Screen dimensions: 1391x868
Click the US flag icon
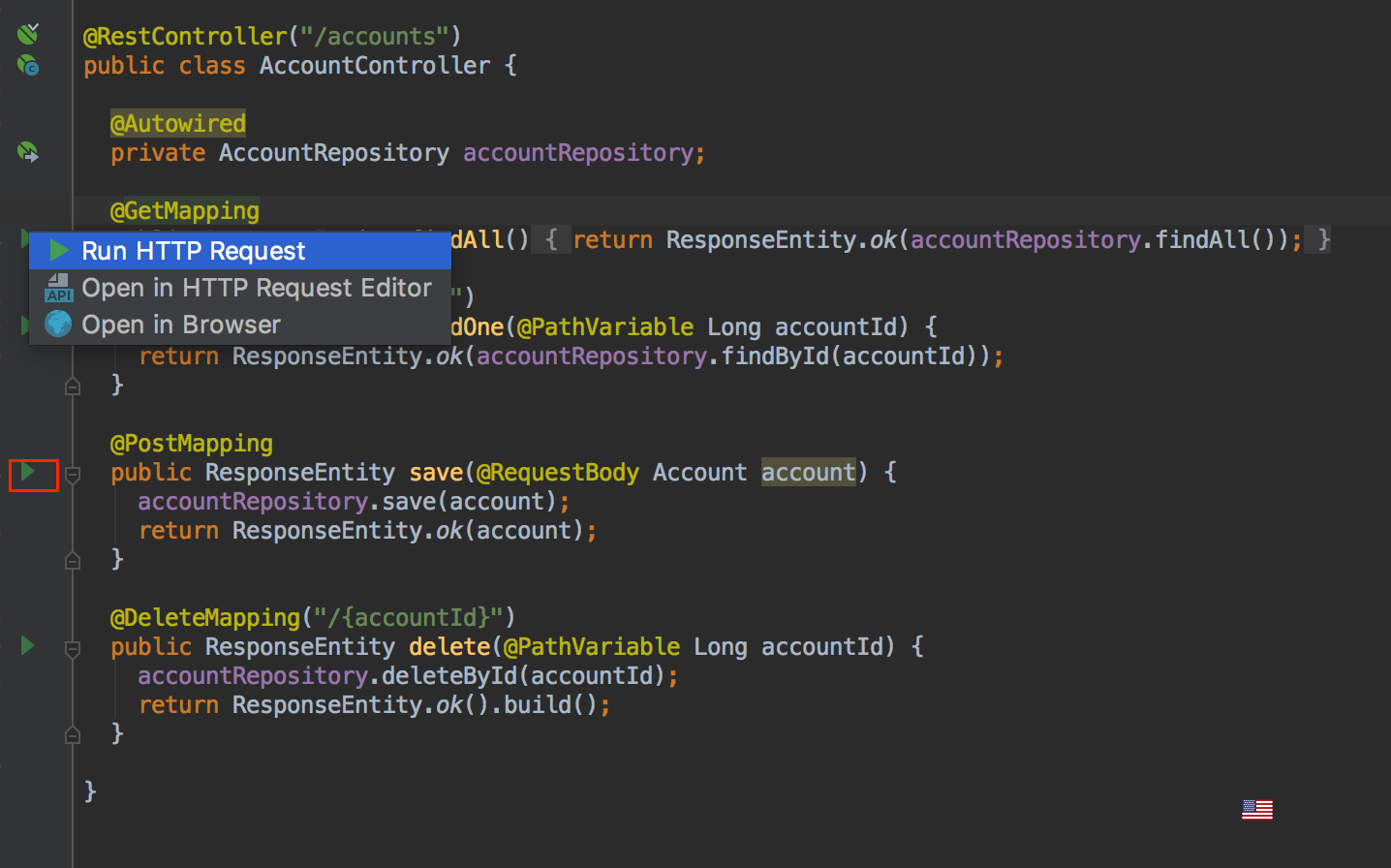[x=1256, y=810]
